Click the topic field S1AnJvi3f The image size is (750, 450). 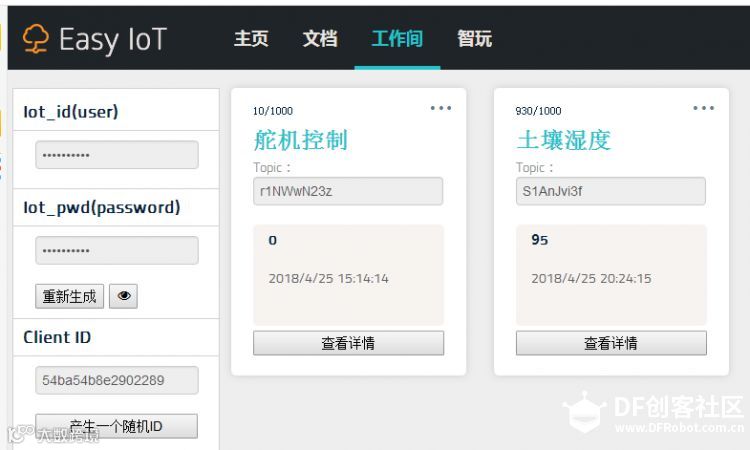tap(611, 191)
